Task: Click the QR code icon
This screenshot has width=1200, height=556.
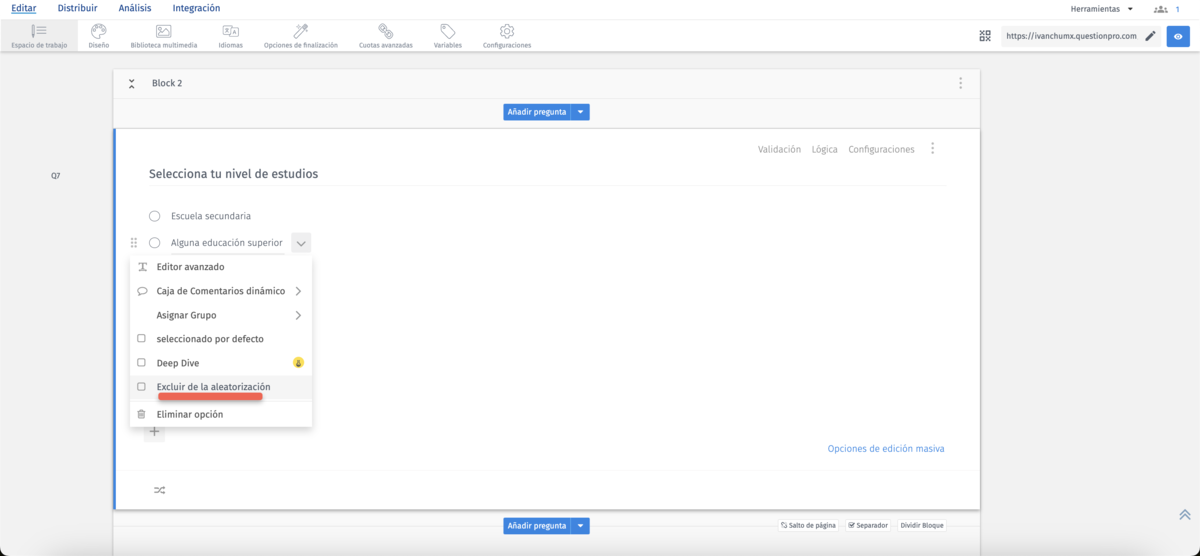Action: coord(985,36)
